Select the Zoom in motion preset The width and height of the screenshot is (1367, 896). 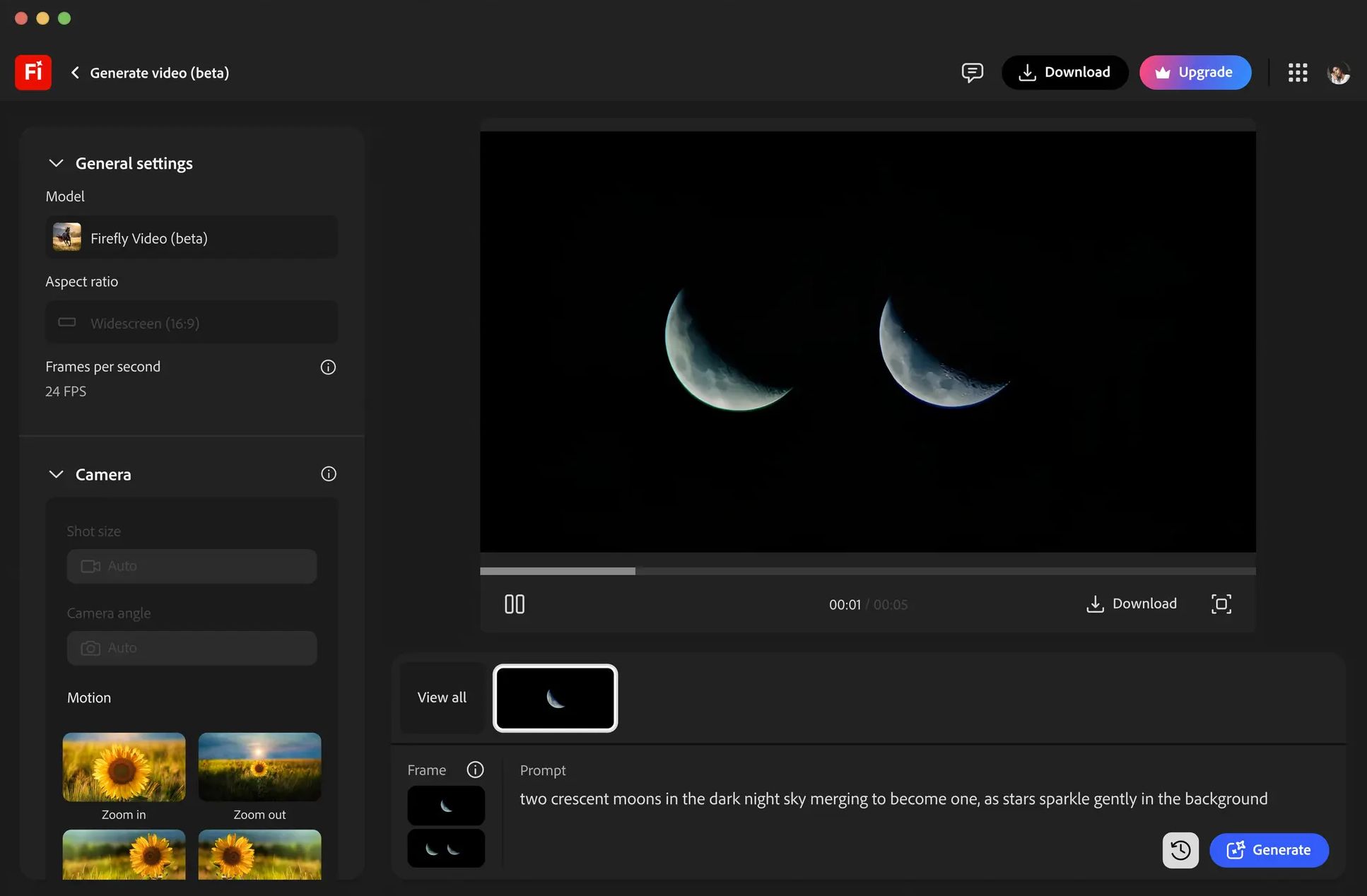point(124,767)
